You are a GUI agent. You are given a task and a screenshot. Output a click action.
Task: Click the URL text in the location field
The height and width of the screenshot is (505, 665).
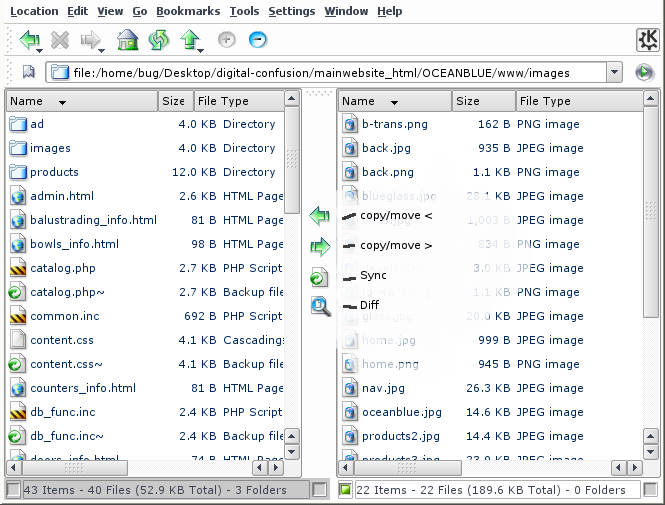click(321, 73)
